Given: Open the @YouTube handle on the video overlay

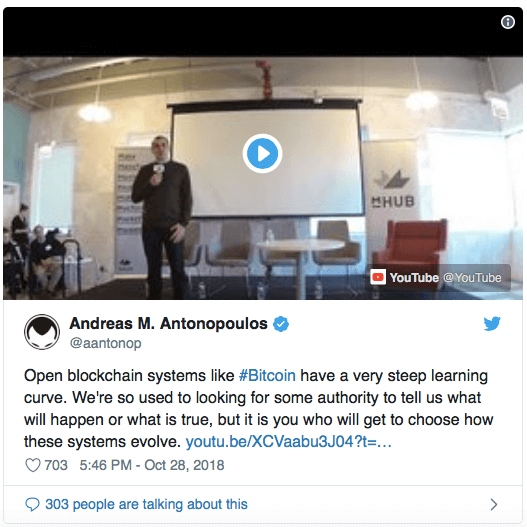Looking at the screenshot, I should 472,278.
